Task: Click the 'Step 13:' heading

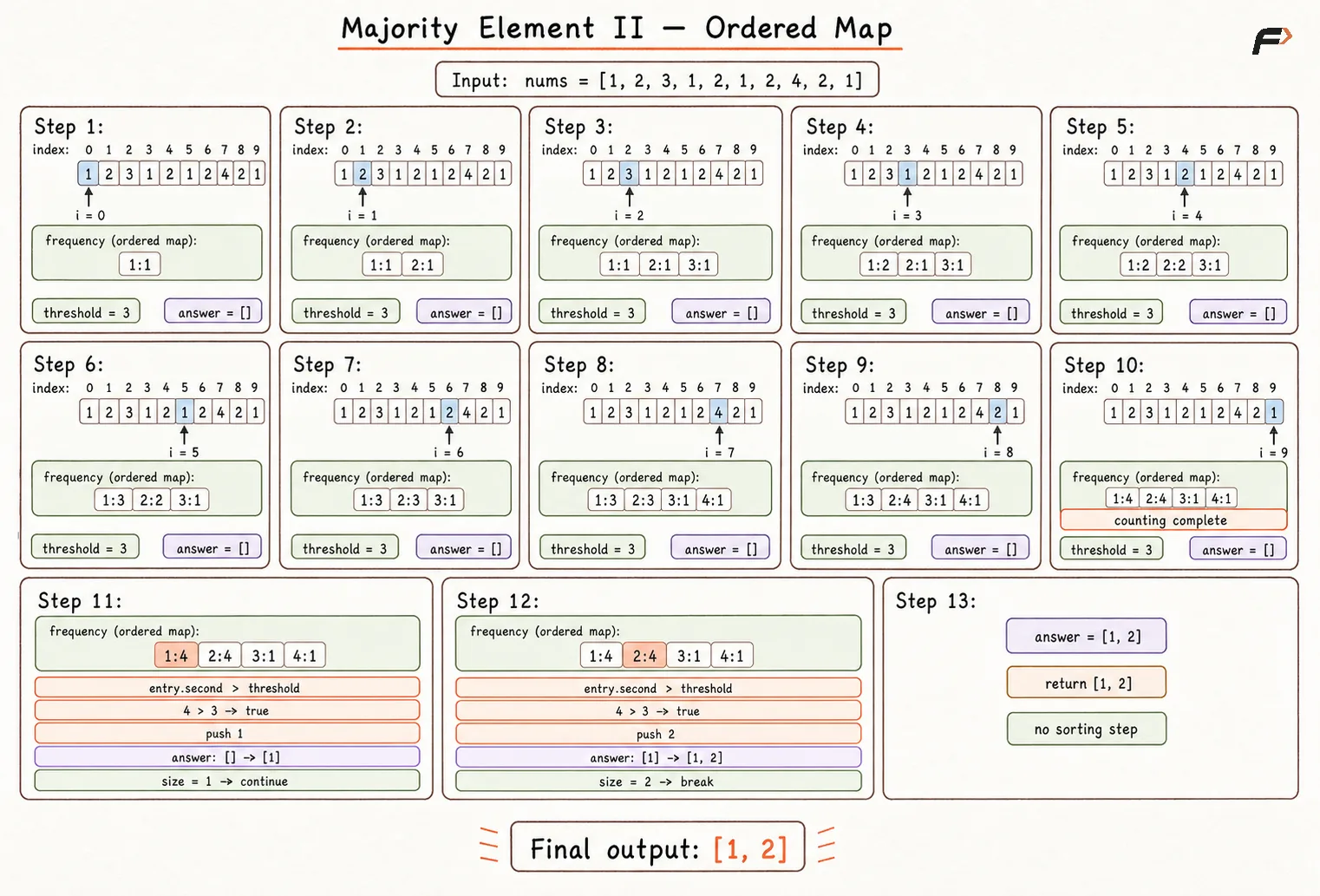Action: coord(936,601)
